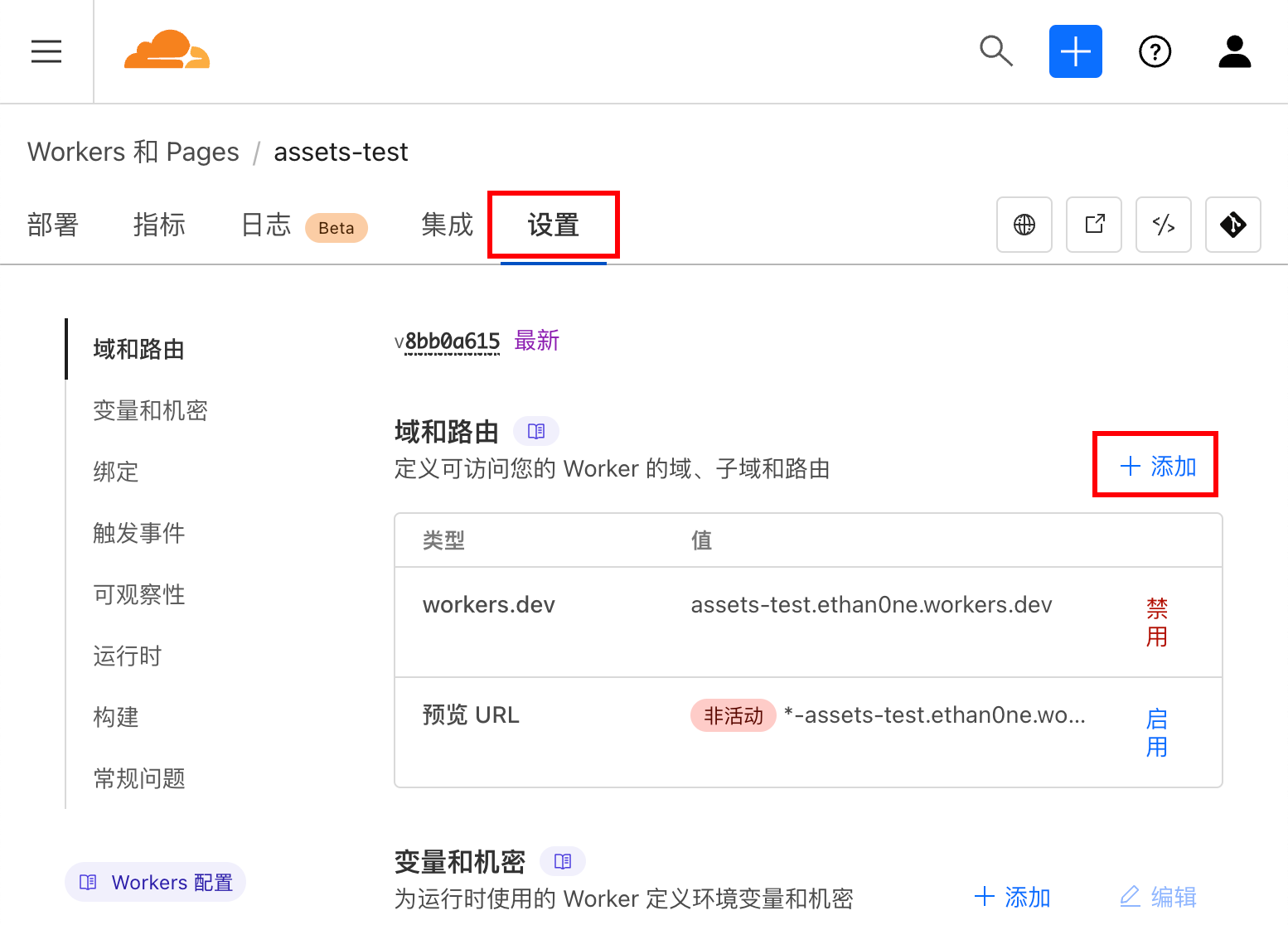1288x925 pixels.
Task: Open the help question mark icon
Action: click(x=1155, y=51)
